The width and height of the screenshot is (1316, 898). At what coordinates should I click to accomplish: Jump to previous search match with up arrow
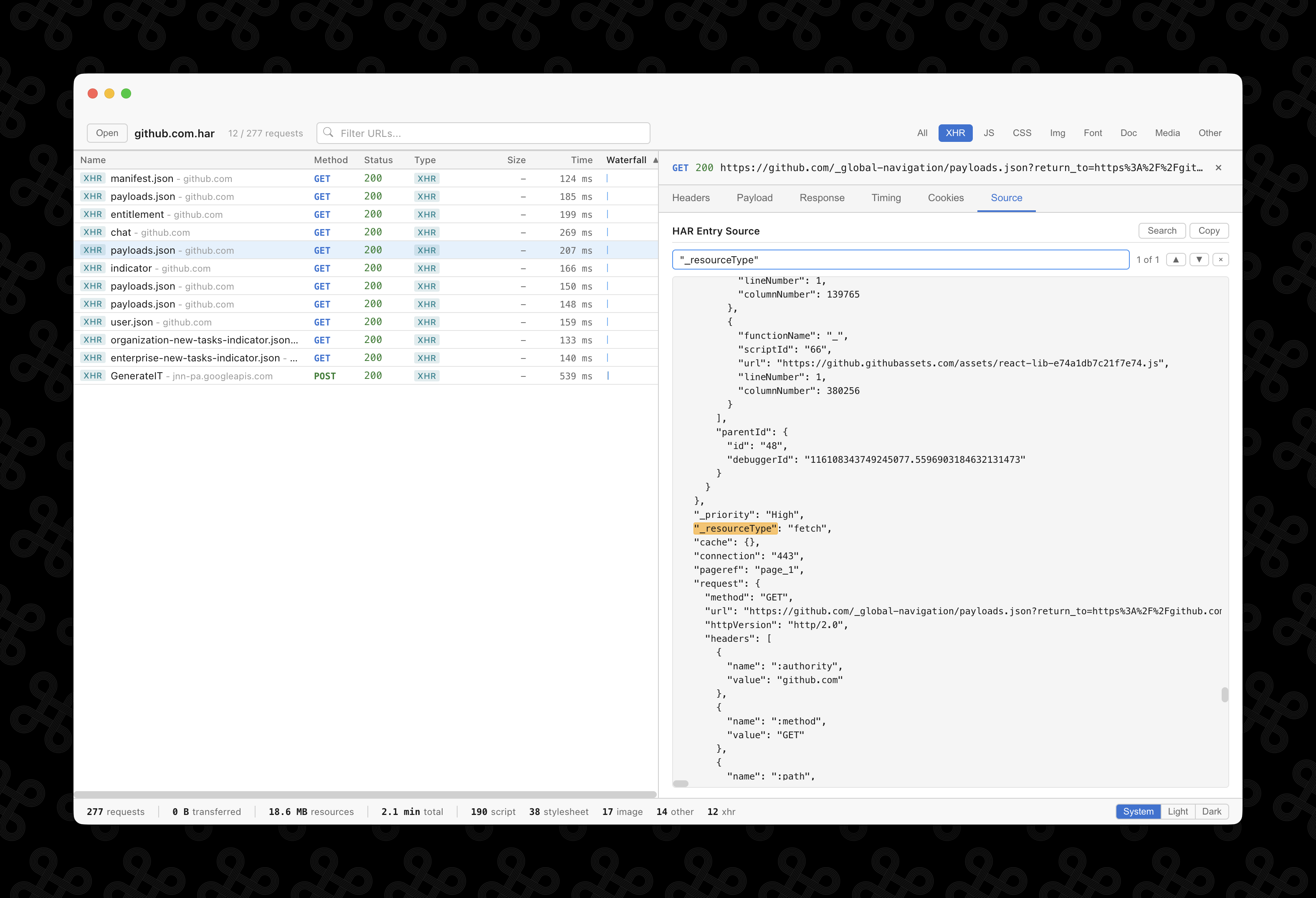[1177, 259]
